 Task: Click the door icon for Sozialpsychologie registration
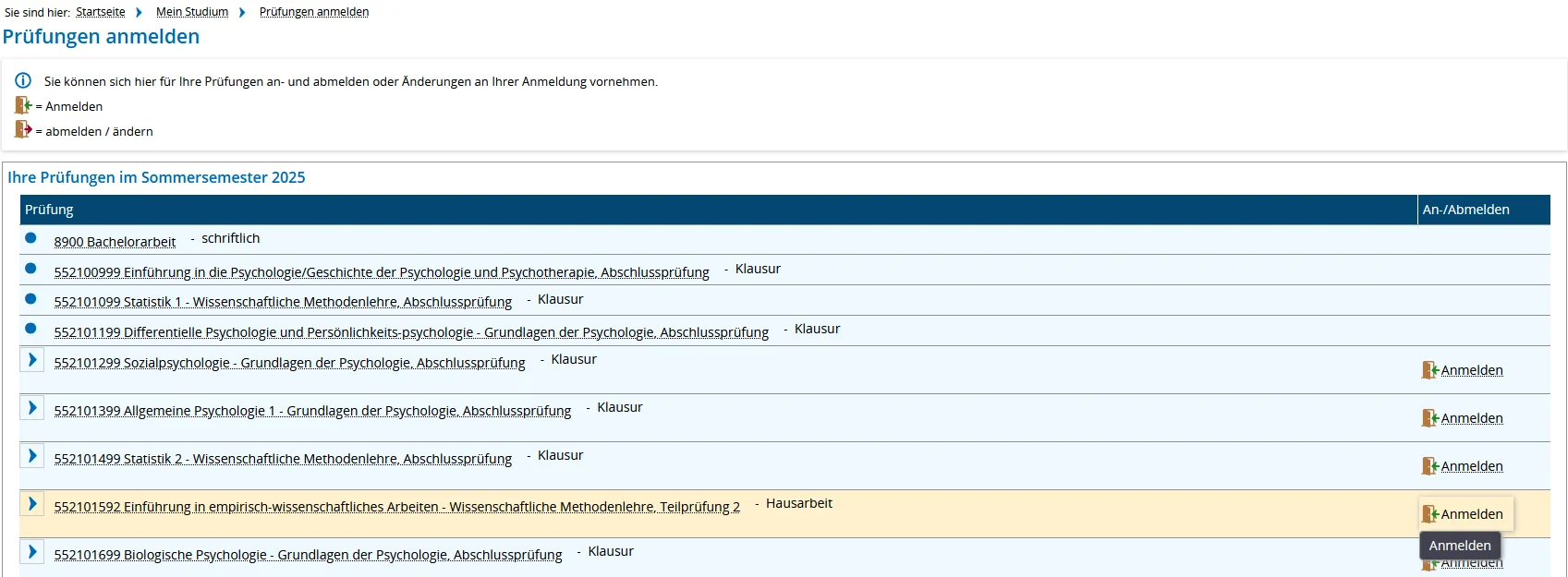tap(1429, 370)
